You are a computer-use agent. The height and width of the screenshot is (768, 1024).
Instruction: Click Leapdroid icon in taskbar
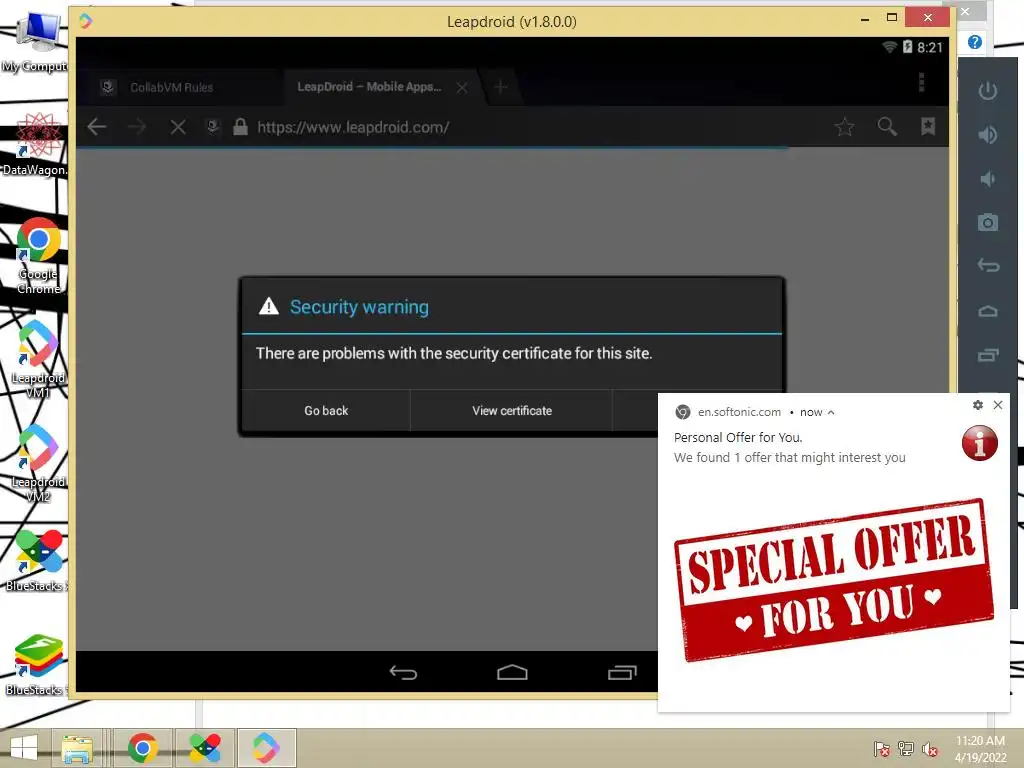pyautogui.click(x=266, y=748)
